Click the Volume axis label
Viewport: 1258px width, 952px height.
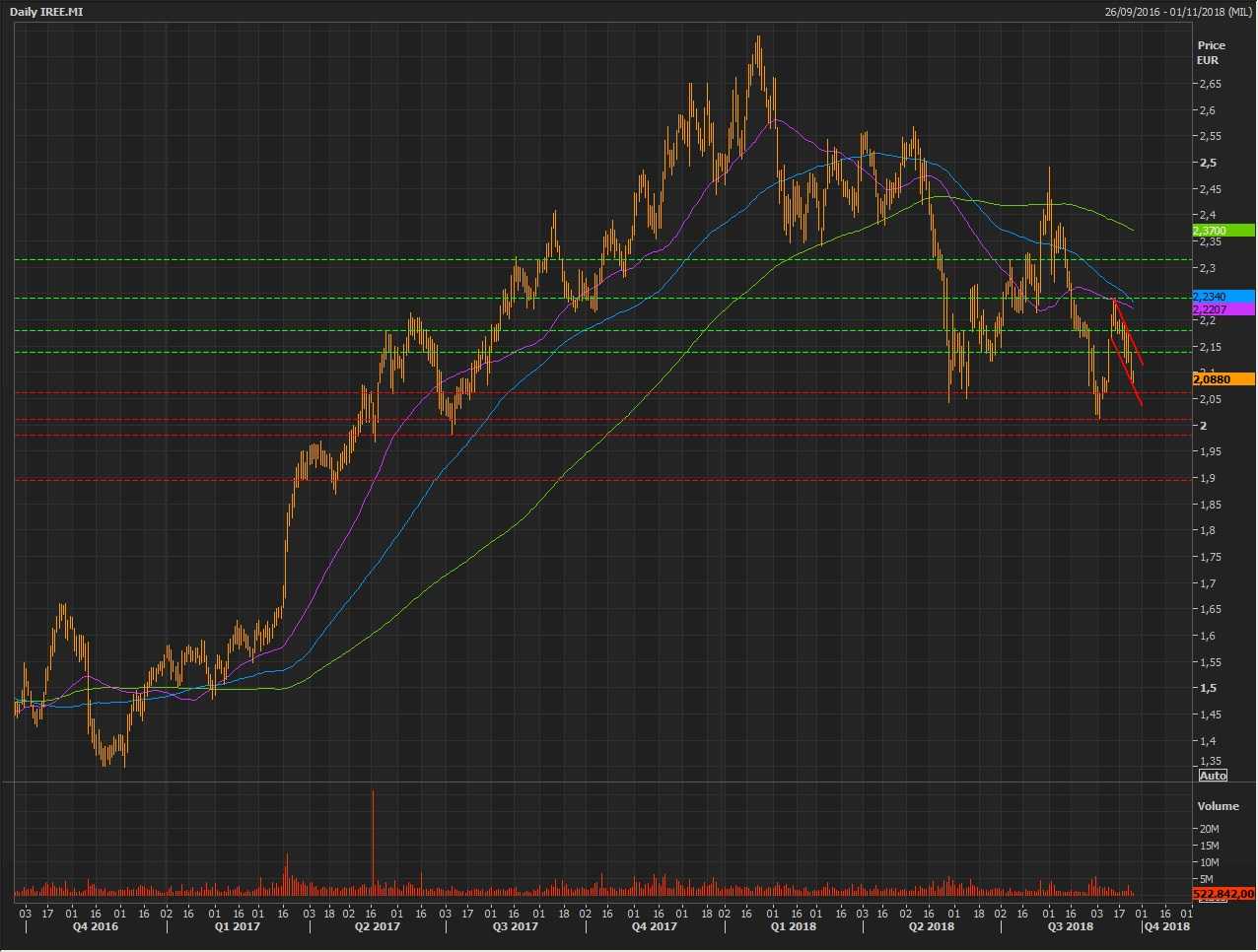pyautogui.click(x=1218, y=806)
